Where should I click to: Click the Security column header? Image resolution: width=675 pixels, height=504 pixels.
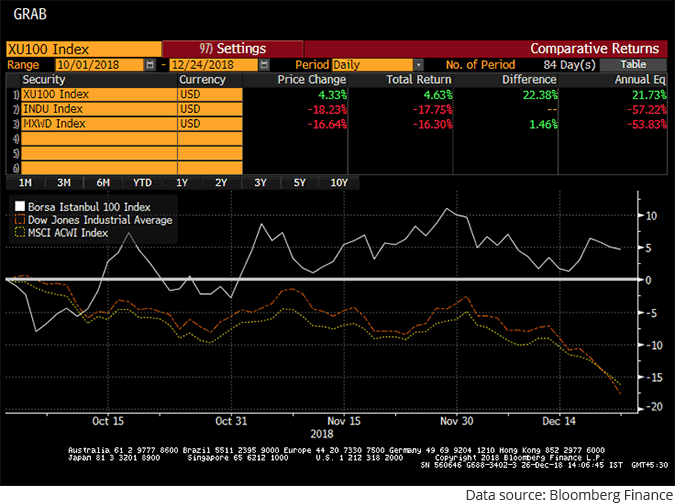[x=44, y=80]
